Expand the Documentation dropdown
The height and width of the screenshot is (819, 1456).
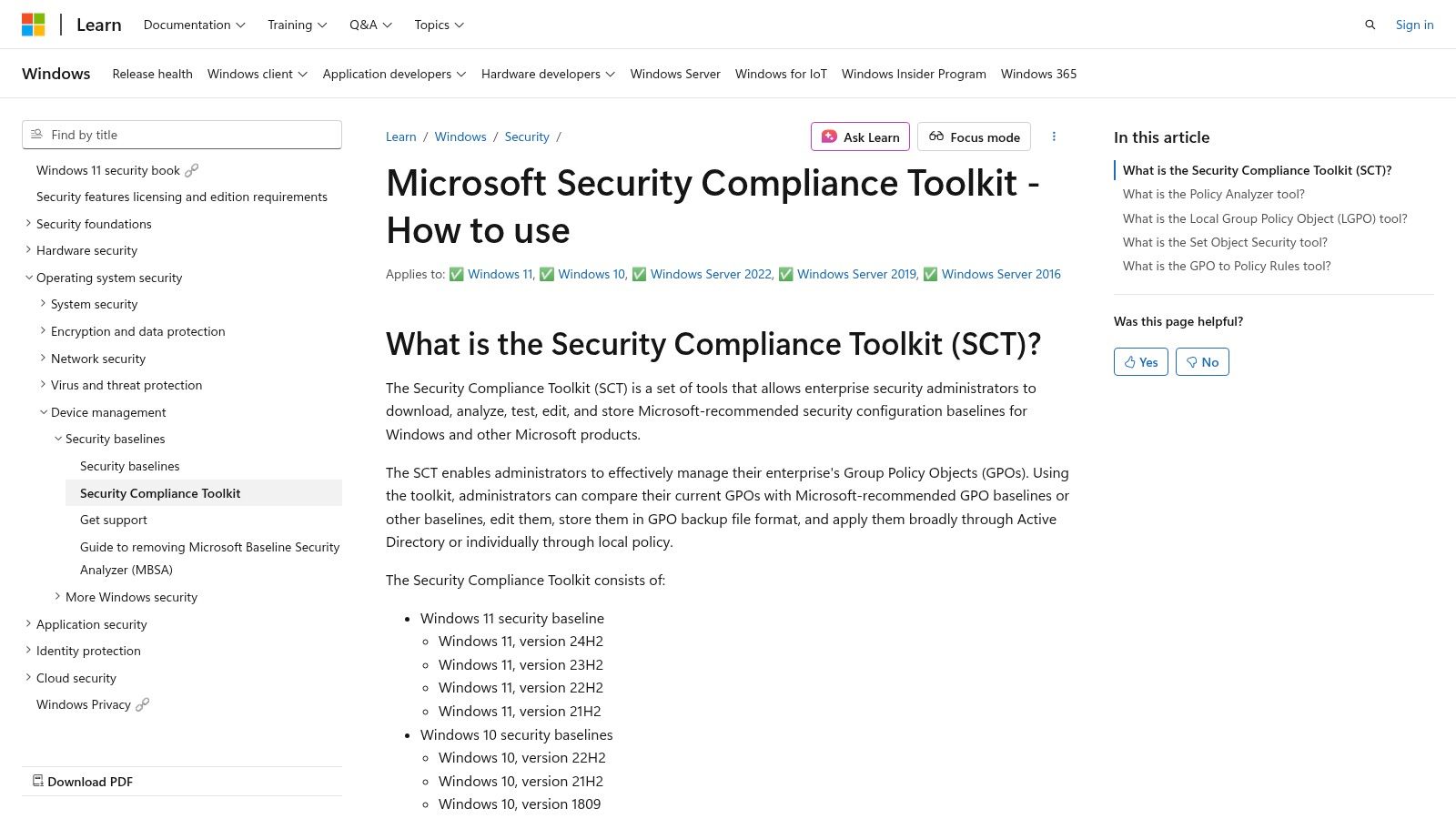pos(193,25)
